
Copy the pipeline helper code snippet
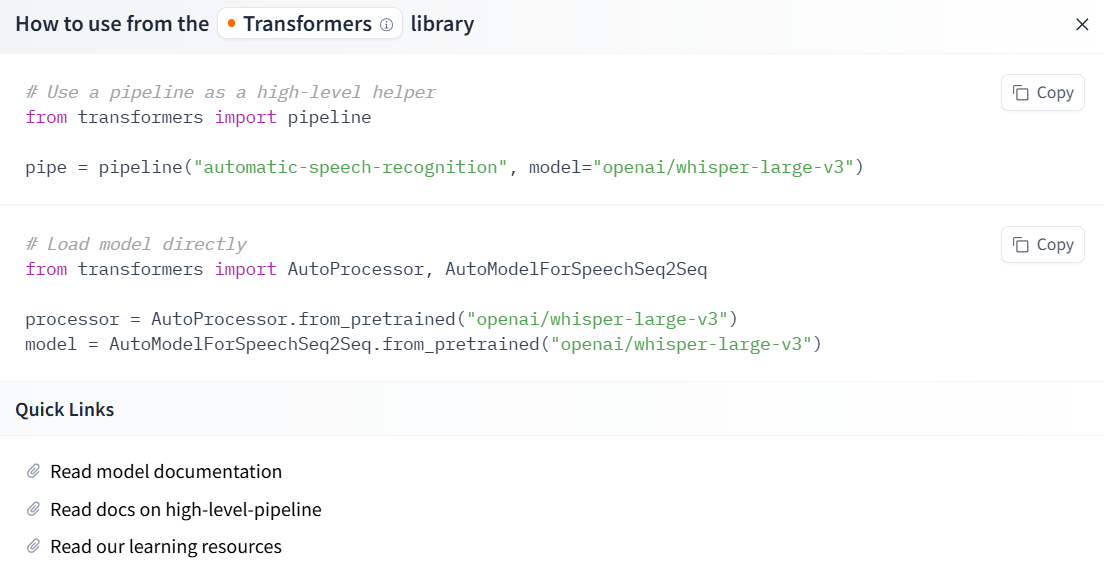tap(1043, 92)
